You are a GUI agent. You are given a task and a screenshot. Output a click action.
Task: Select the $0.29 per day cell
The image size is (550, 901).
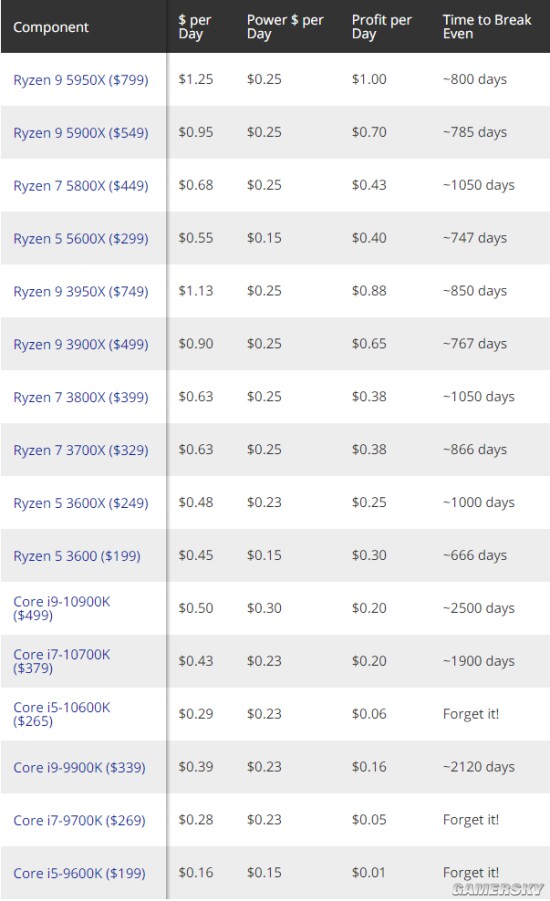(x=195, y=714)
